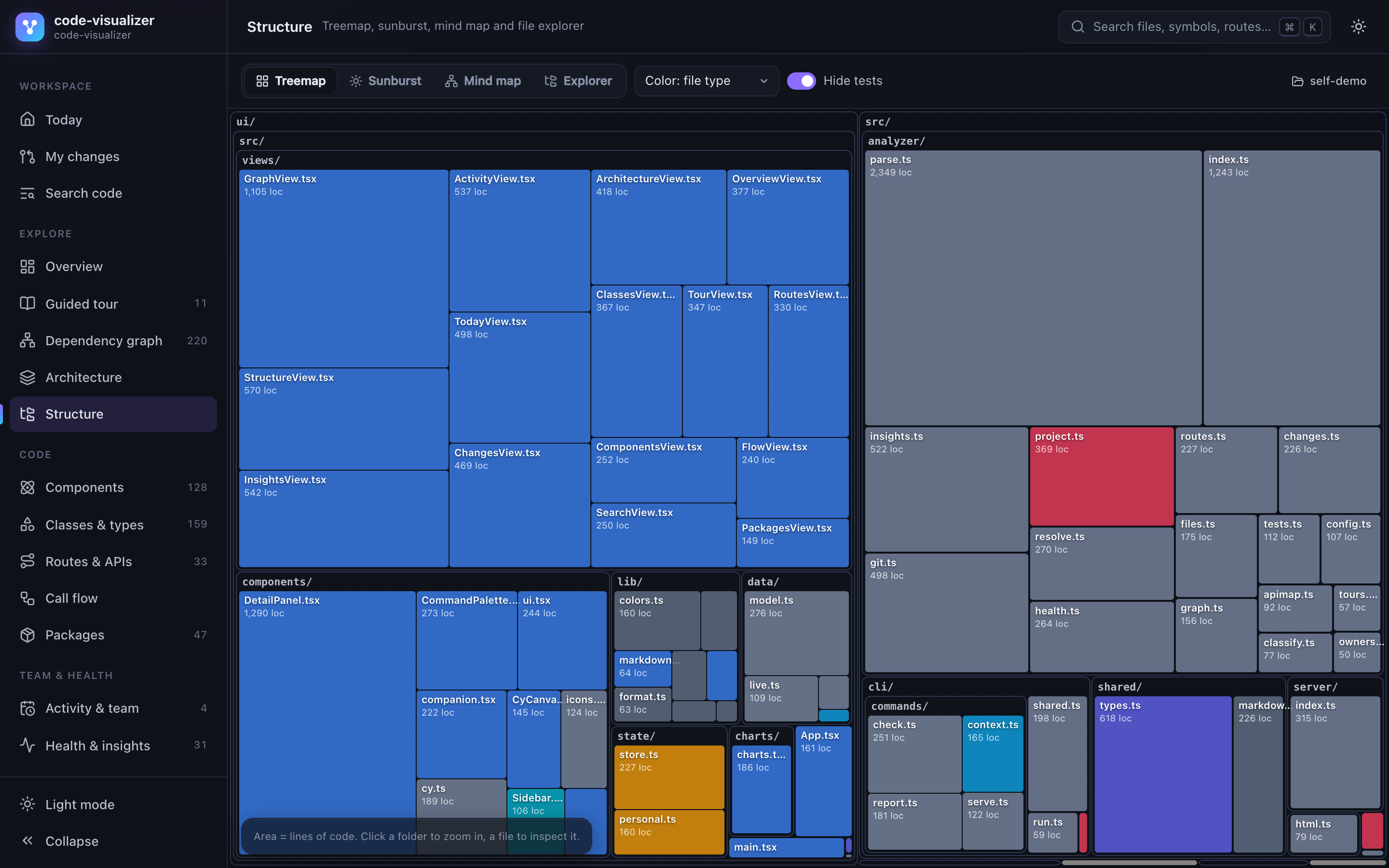Image resolution: width=1389 pixels, height=868 pixels.
Task: Switch to the Sunburst tab
Action: pyautogui.click(x=386, y=81)
